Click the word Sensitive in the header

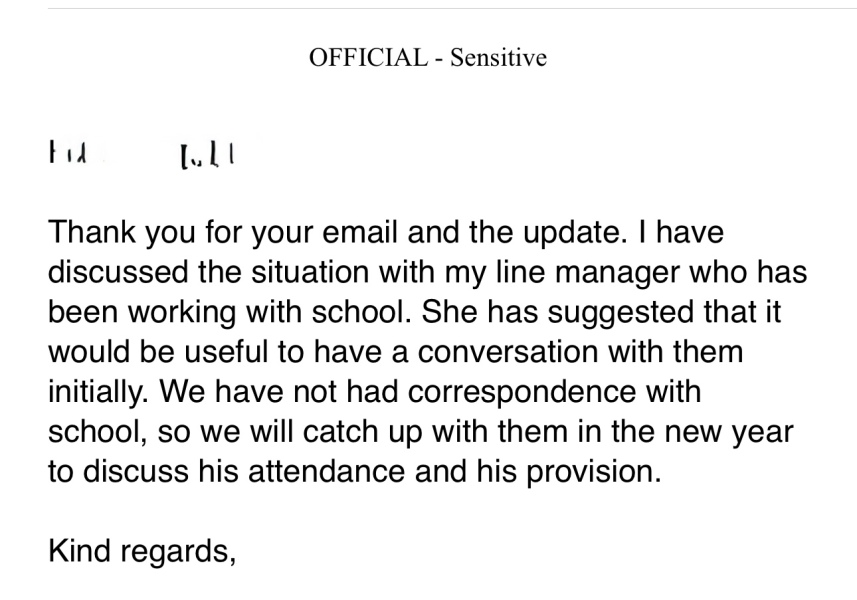[496, 58]
